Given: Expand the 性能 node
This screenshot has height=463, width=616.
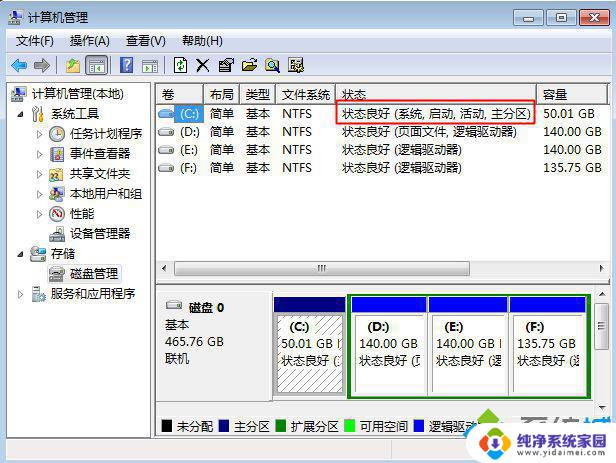Looking at the screenshot, I should (39, 214).
